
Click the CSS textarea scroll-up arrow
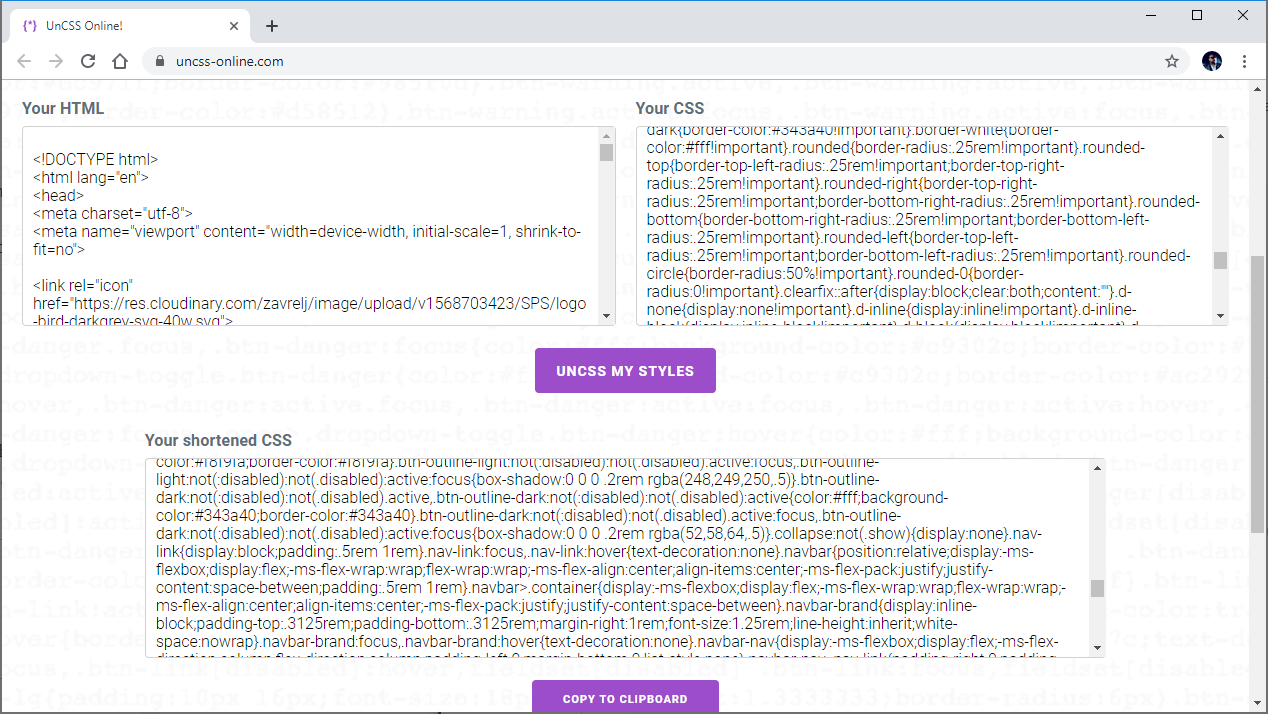pos(1220,135)
